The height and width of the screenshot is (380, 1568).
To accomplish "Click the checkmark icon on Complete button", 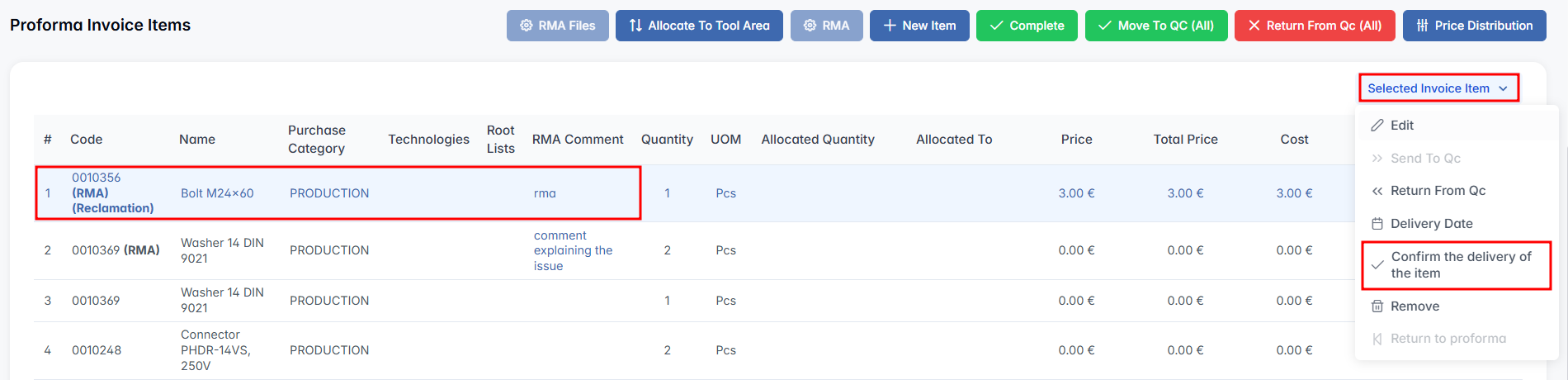I will pyautogui.click(x=995, y=26).
